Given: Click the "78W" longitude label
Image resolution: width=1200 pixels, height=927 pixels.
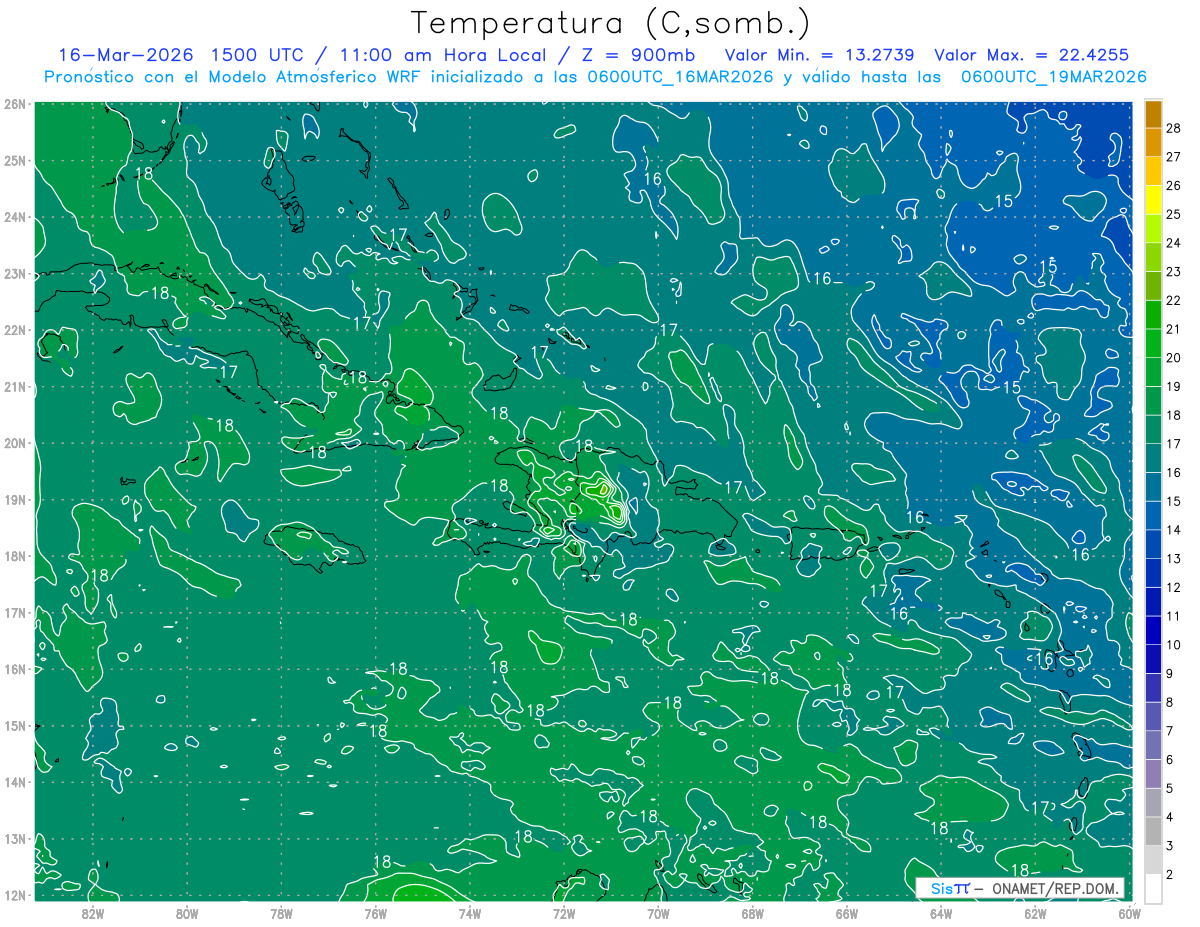Looking at the screenshot, I should (x=281, y=912).
